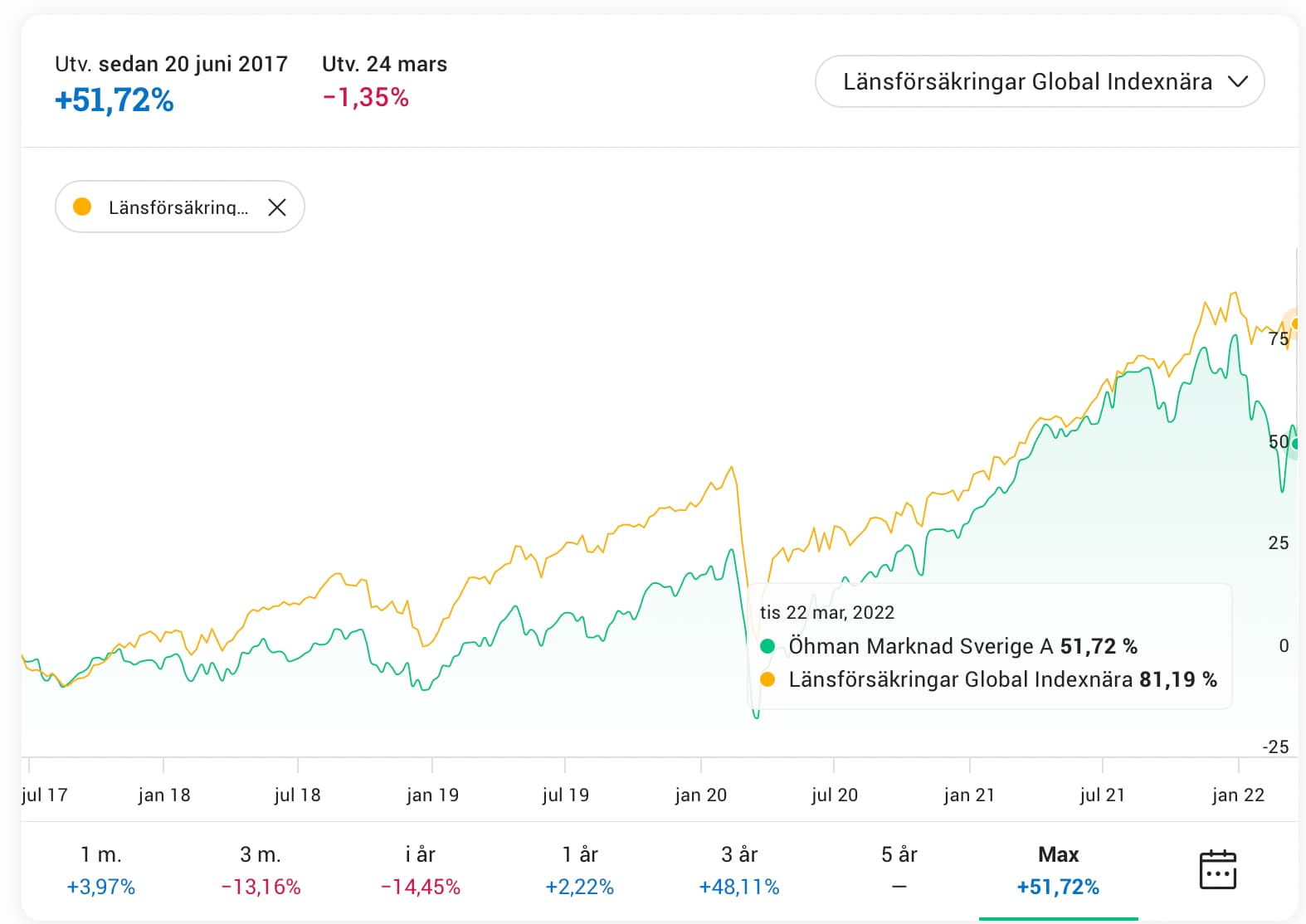Choose the 3 år period tab

(739, 870)
